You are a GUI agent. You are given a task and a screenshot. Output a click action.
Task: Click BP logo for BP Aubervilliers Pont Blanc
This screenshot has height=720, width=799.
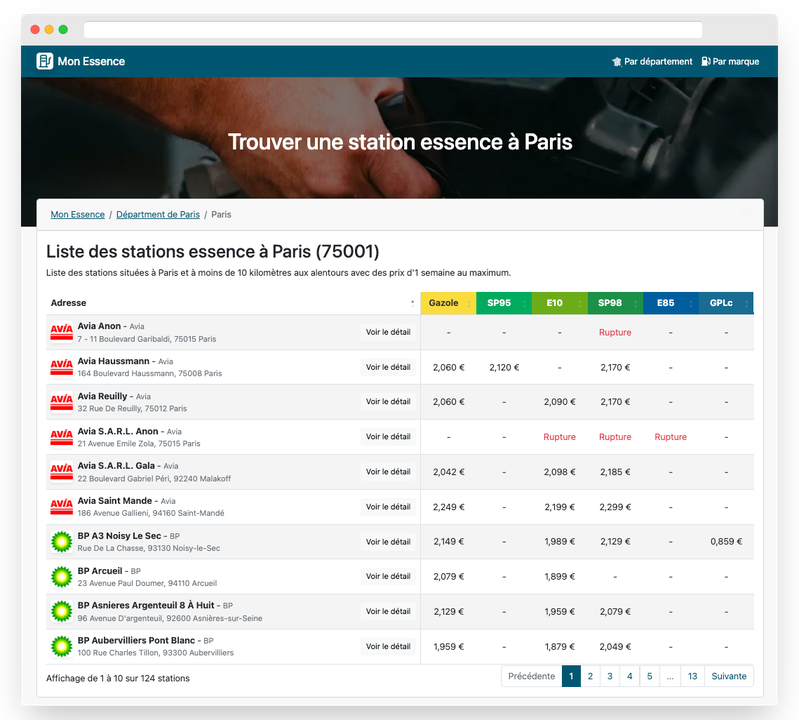click(61, 647)
